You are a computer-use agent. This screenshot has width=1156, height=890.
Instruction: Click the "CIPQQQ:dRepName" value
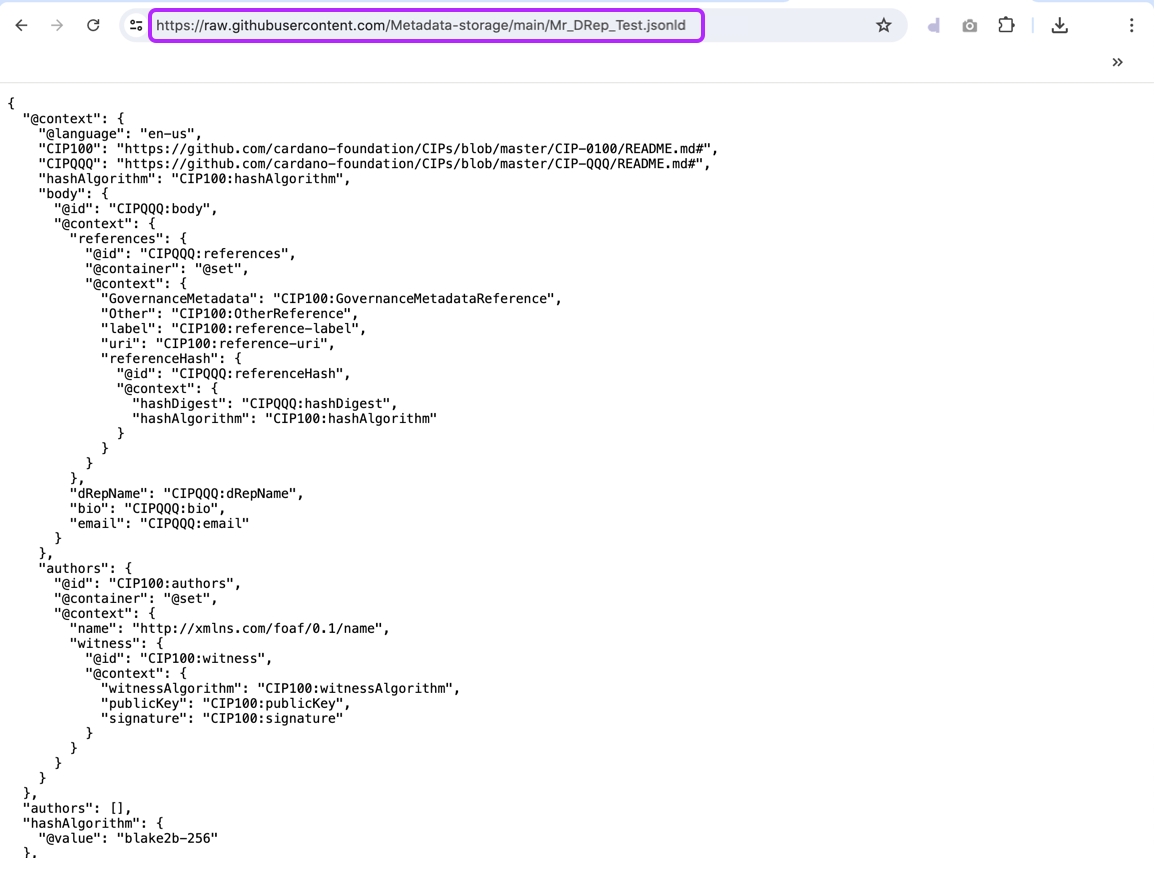click(x=232, y=494)
